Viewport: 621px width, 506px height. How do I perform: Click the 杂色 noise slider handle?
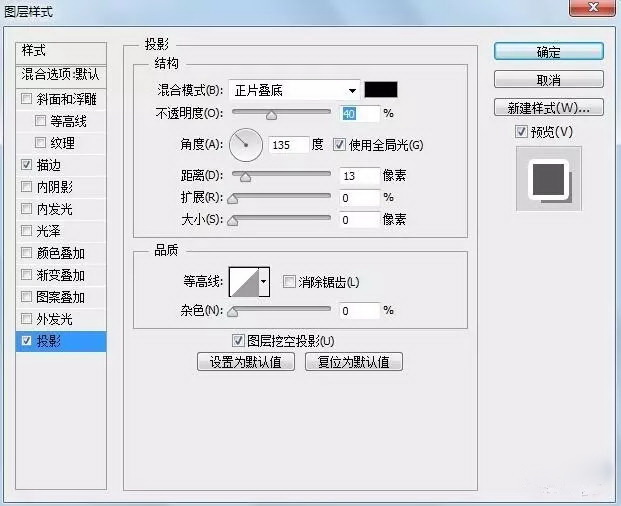tap(233, 312)
